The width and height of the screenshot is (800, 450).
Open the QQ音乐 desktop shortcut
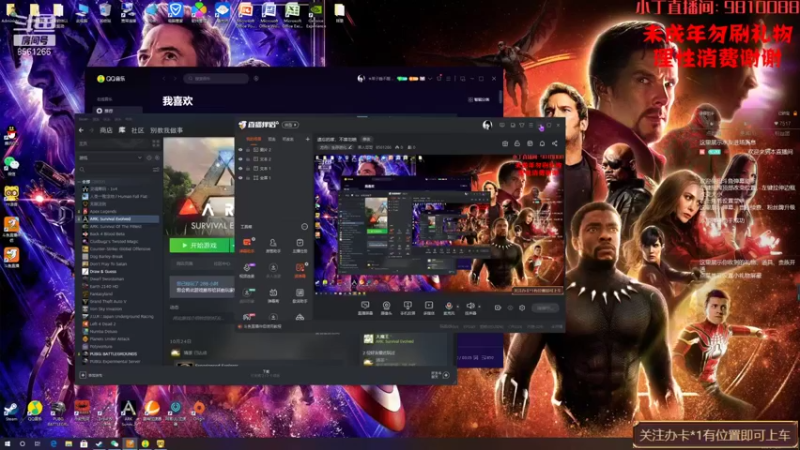point(35,410)
